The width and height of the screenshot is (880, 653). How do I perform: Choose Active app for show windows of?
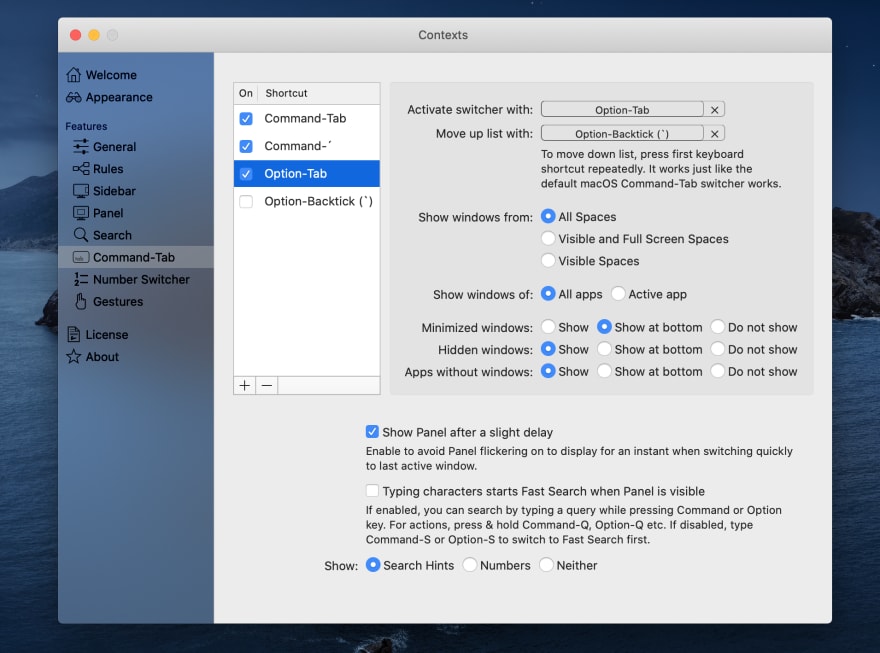tap(618, 293)
